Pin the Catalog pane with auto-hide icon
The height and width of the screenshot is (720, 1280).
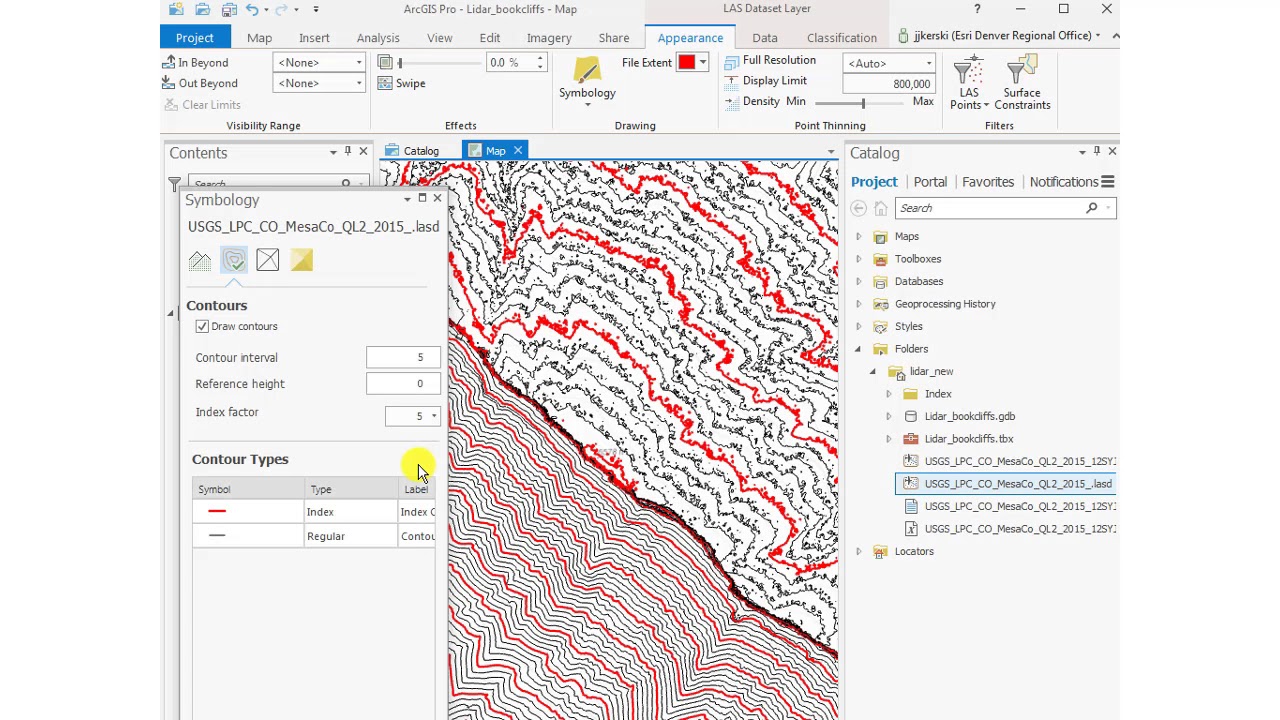coord(1097,151)
